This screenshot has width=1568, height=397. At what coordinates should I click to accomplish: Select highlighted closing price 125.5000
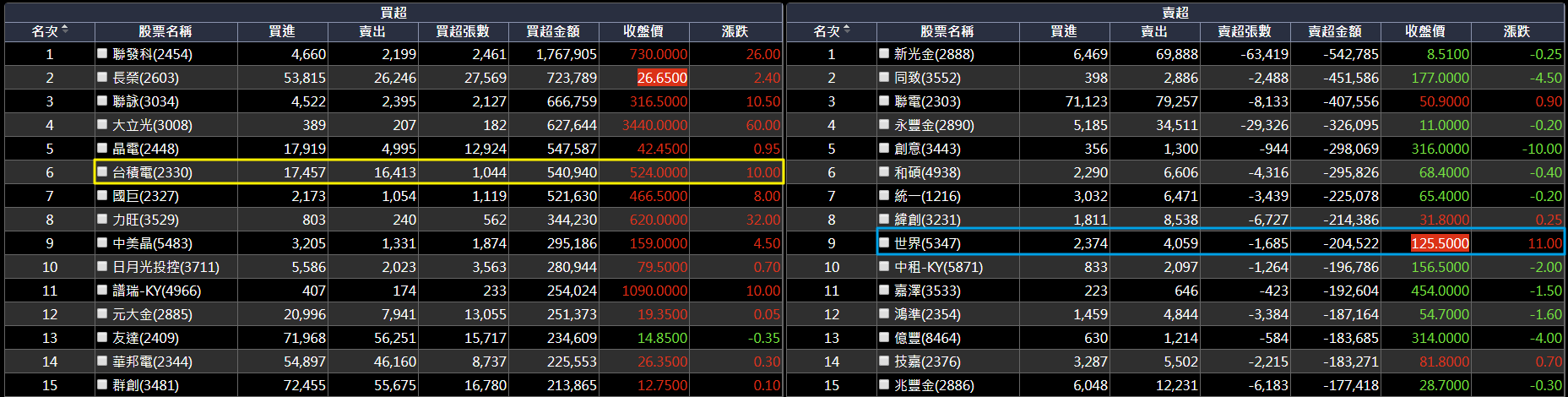pos(1440,243)
